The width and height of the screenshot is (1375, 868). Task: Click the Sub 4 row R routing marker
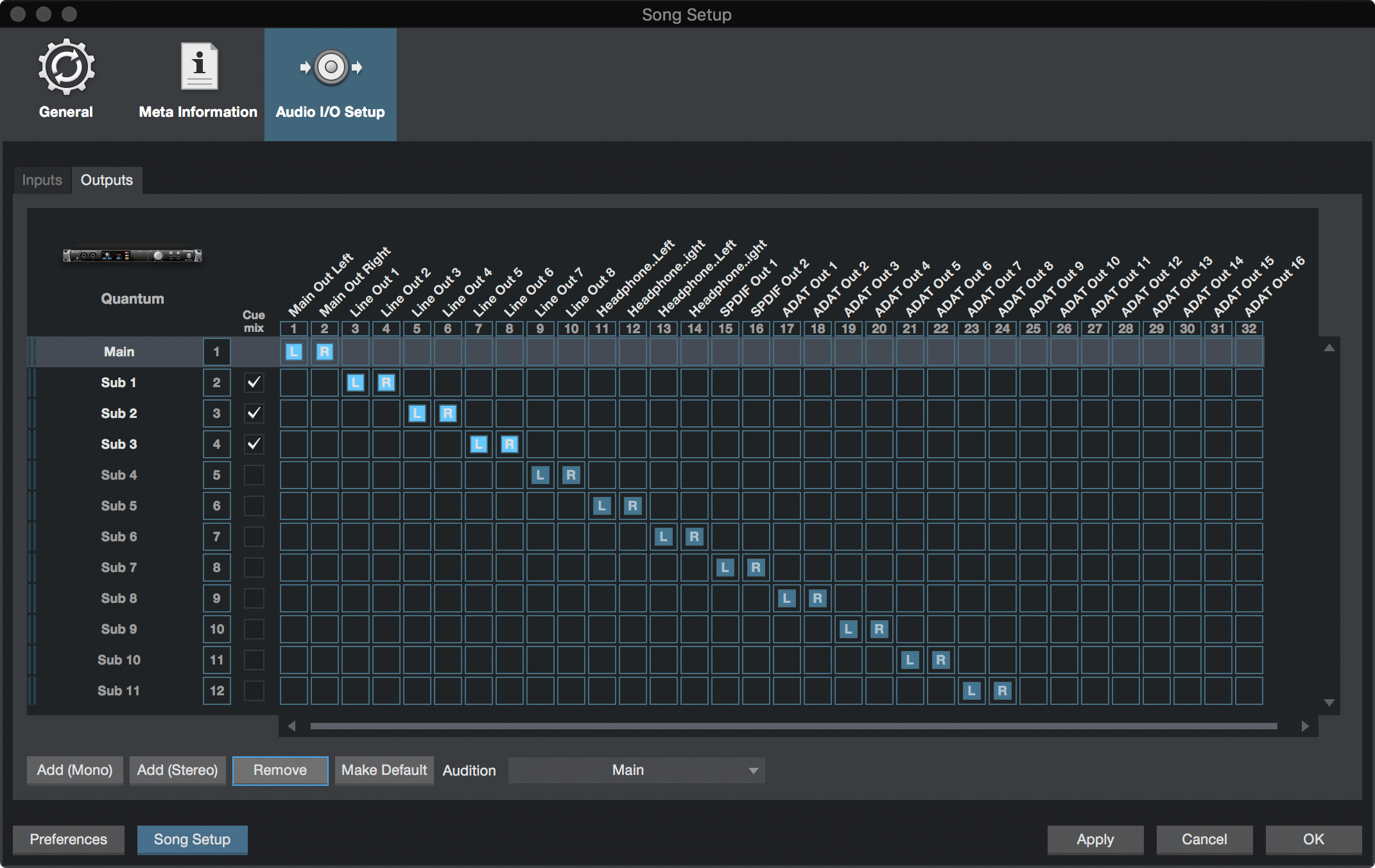571,475
